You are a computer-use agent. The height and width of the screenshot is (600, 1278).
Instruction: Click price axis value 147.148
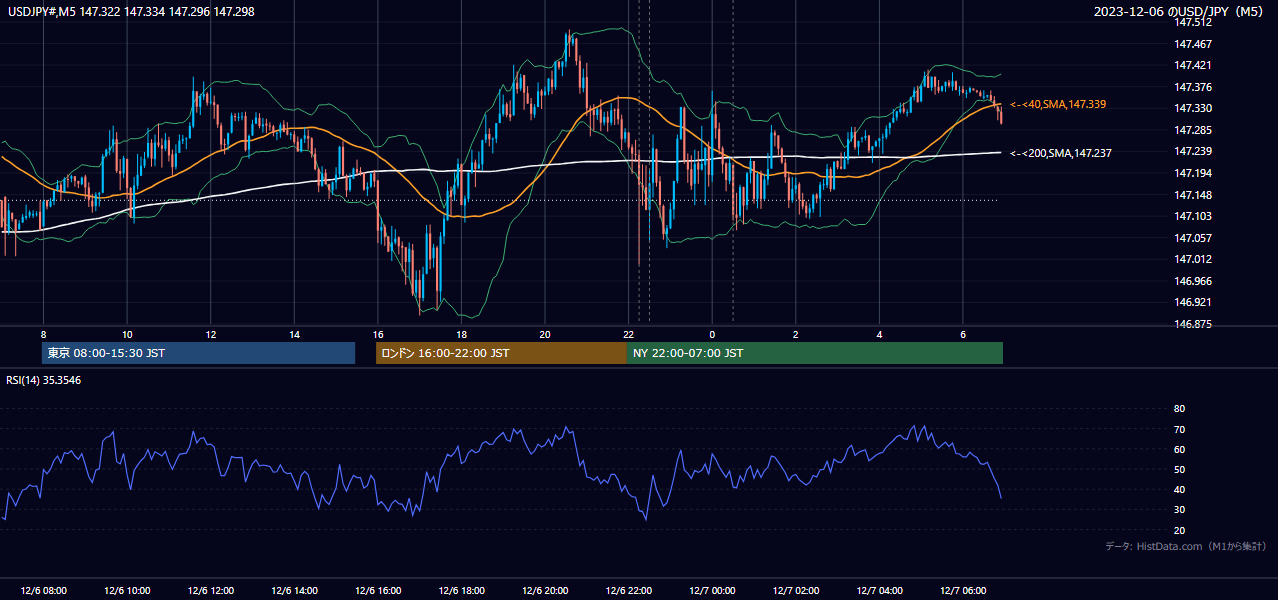tap(1193, 195)
